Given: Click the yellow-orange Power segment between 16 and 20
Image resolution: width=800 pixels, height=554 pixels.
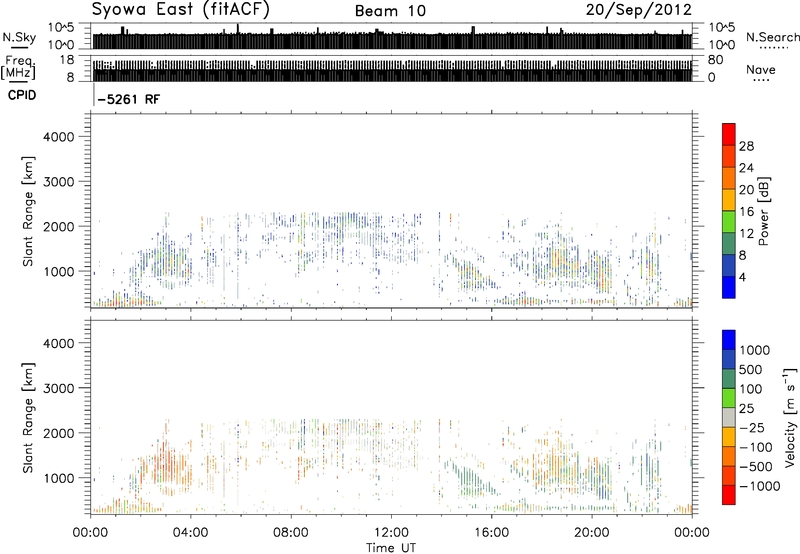Looking at the screenshot, I should [x=729, y=200].
